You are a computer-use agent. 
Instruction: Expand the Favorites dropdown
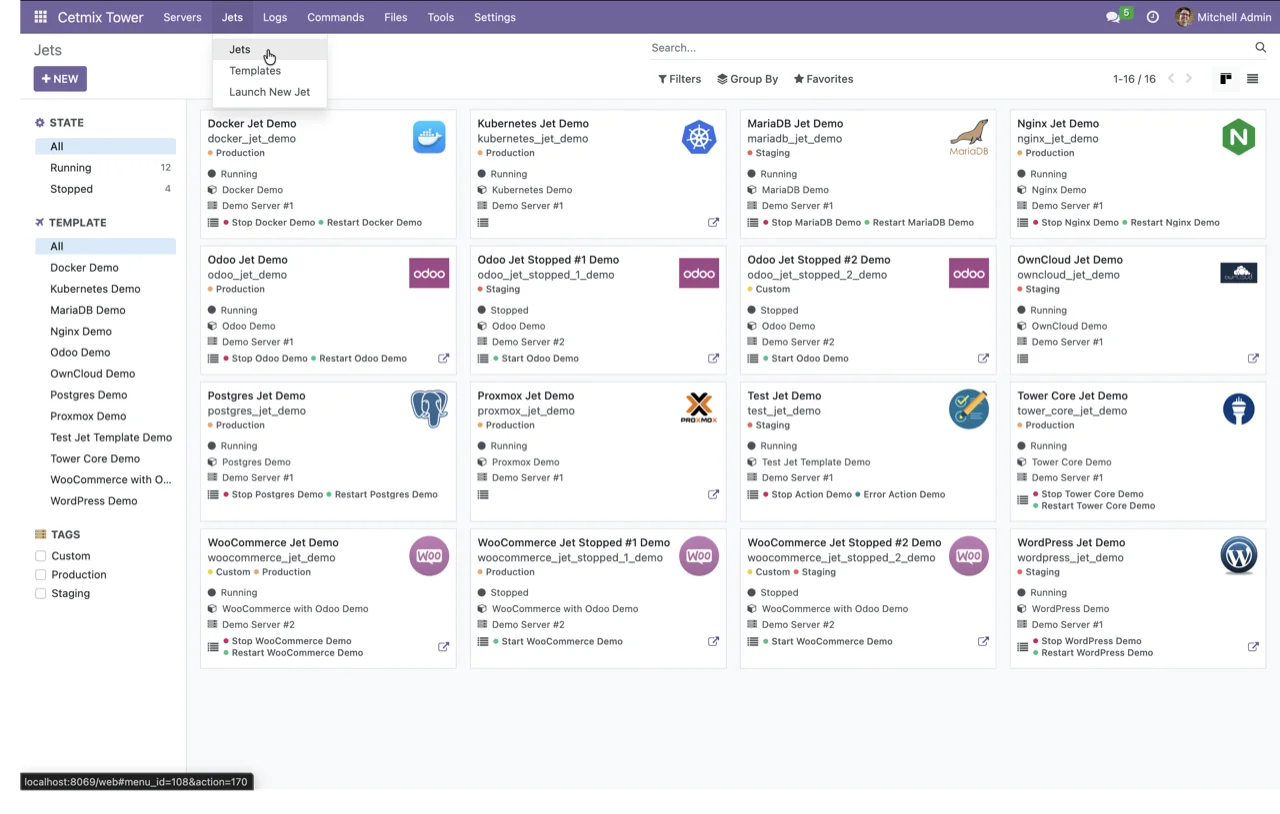click(x=823, y=78)
